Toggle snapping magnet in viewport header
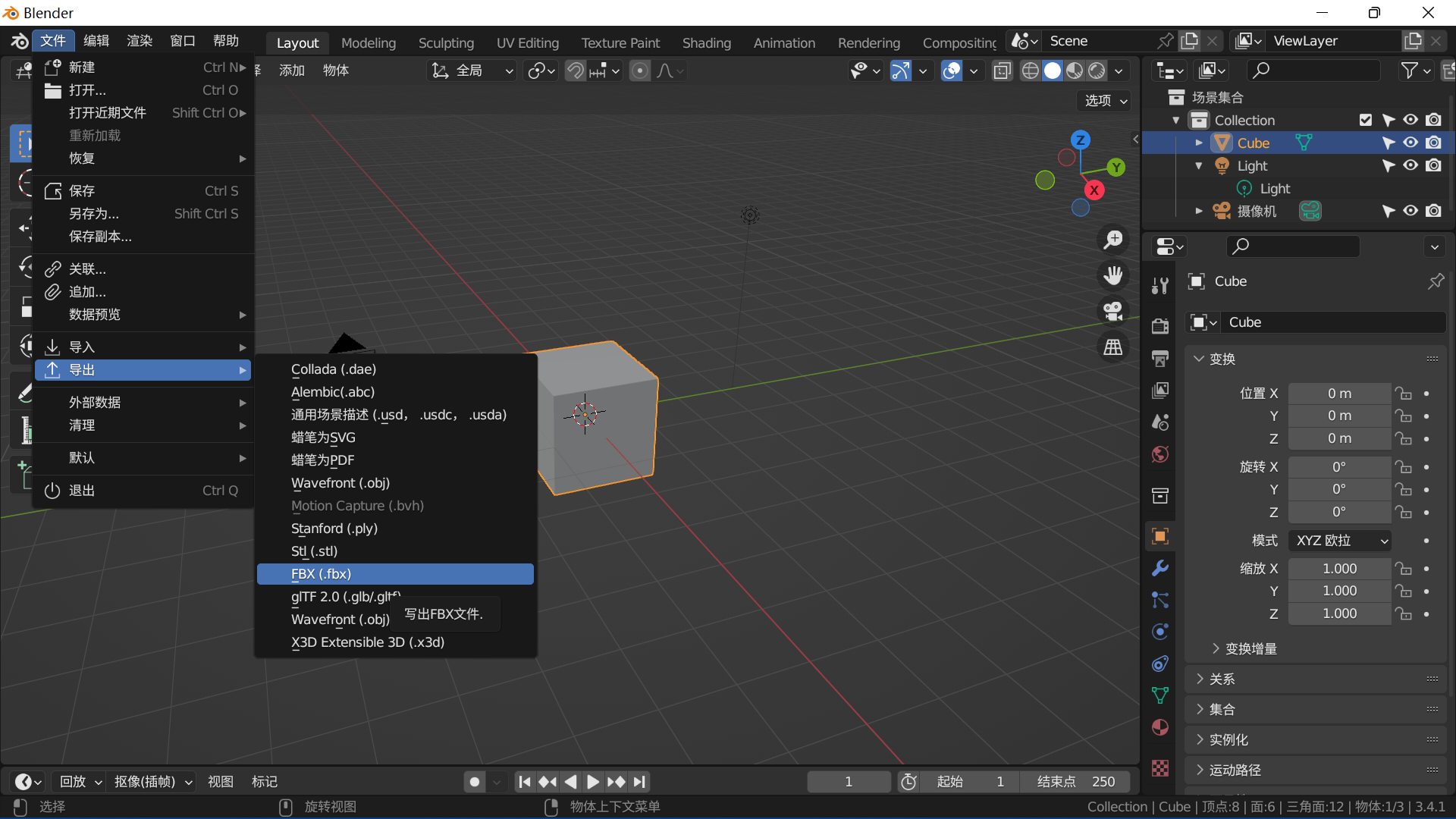The height and width of the screenshot is (819, 1456). 576,71
